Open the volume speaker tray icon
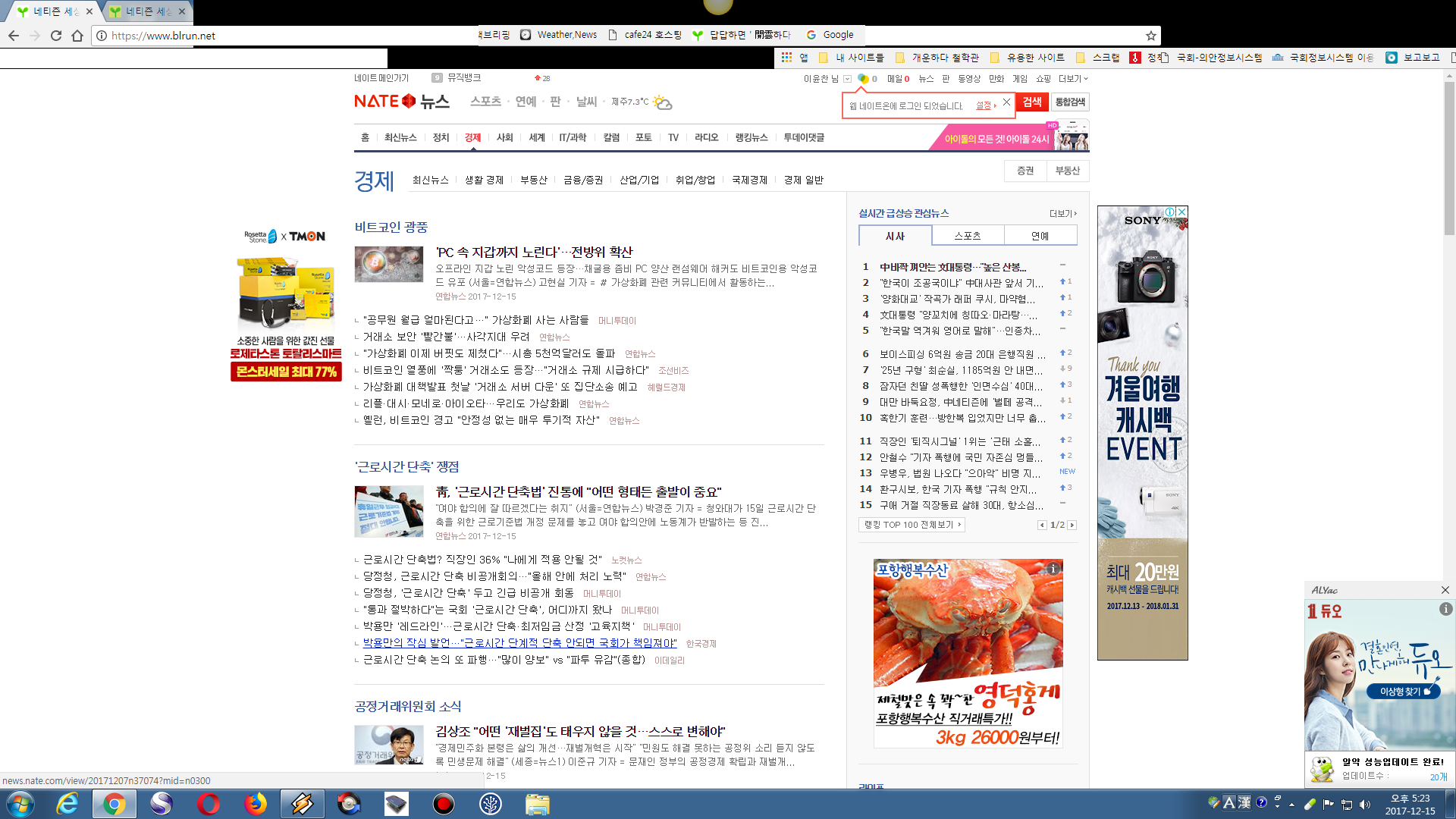Image resolution: width=1456 pixels, height=819 pixels. coord(1365,805)
